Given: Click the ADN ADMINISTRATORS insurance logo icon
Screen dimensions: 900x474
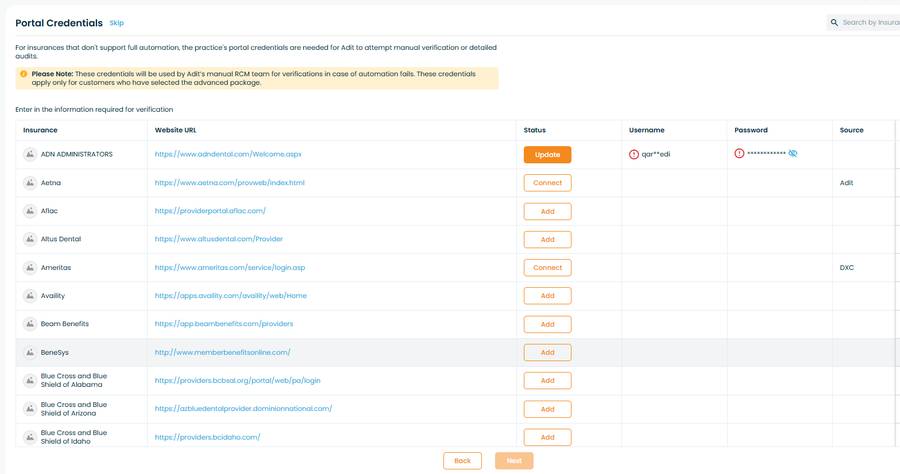Looking at the screenshot, I should point(30,154).
